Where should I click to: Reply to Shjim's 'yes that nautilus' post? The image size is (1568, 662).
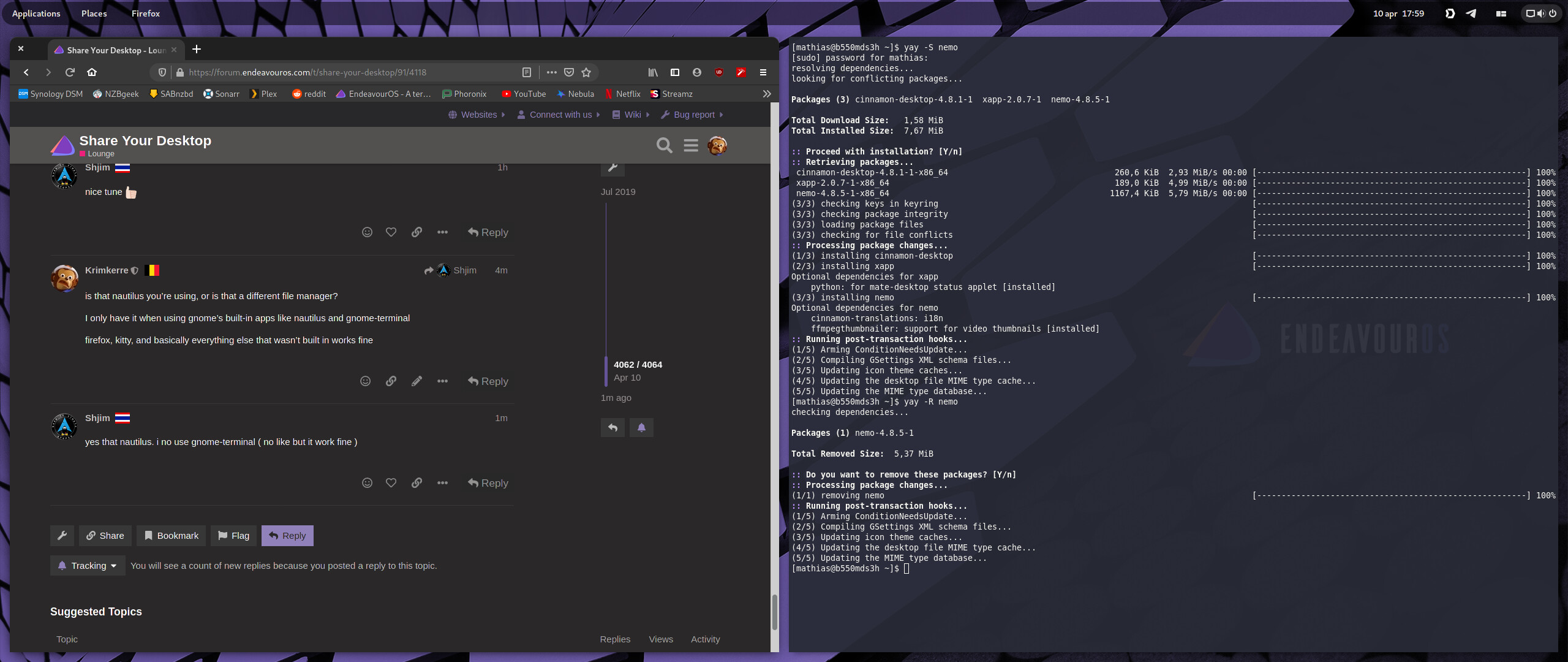coord(488,483)
